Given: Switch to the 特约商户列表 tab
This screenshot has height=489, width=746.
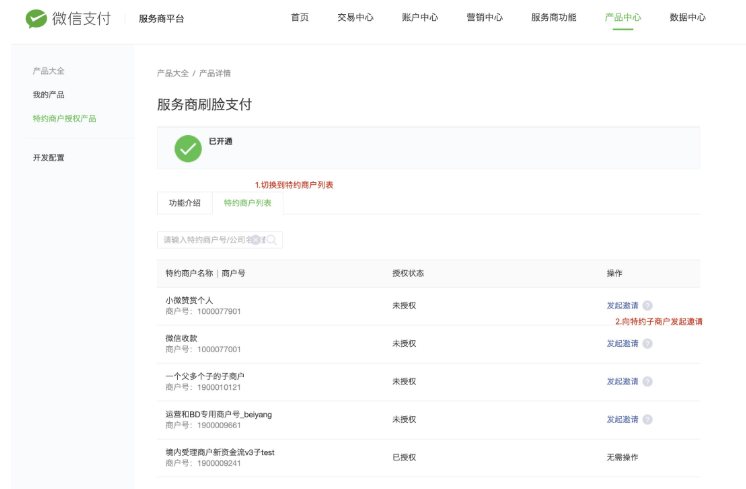Looking at the screenshot, I should pos(247,203).
